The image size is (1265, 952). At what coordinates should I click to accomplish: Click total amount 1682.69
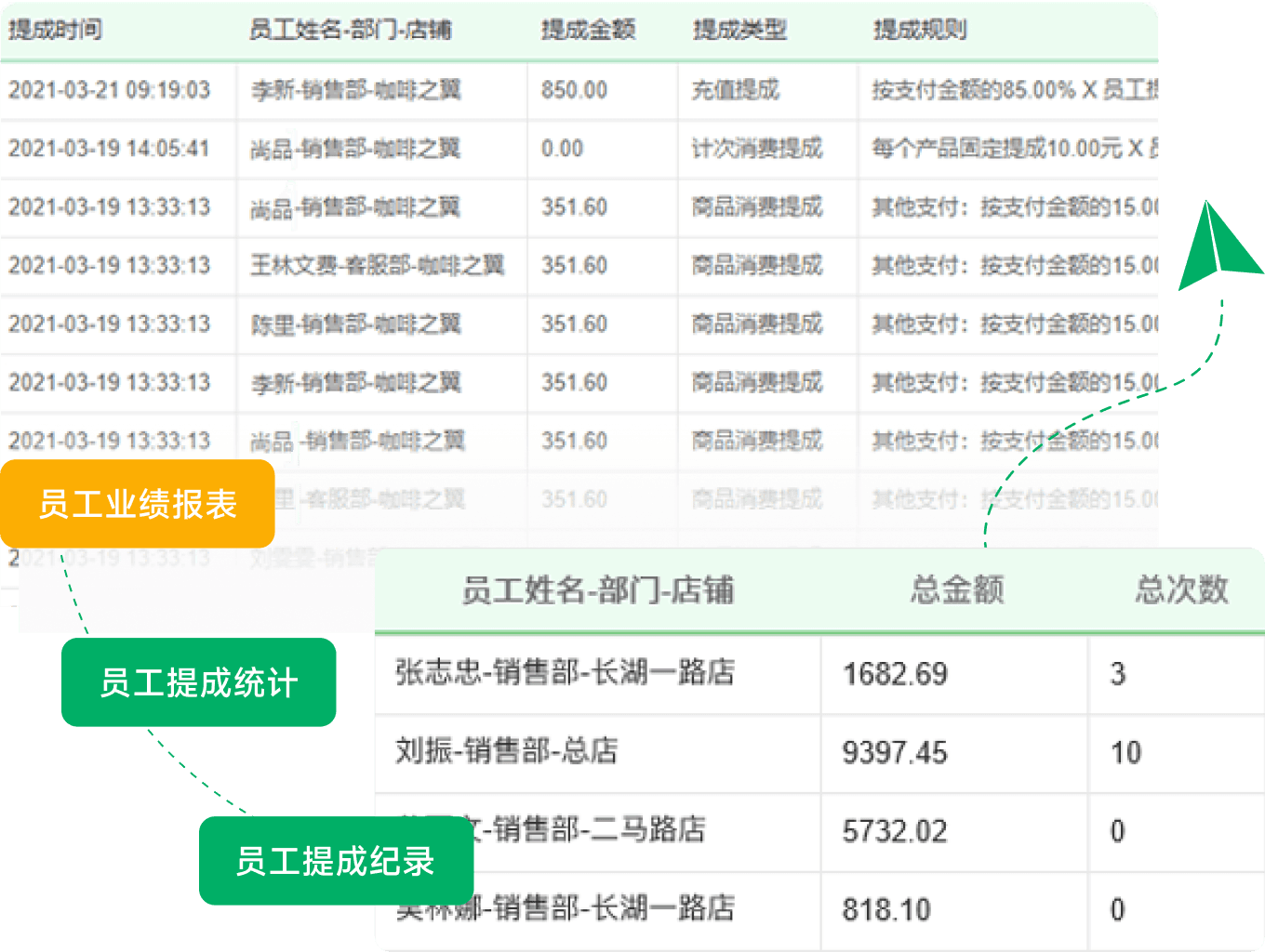(x=895, y=674)
